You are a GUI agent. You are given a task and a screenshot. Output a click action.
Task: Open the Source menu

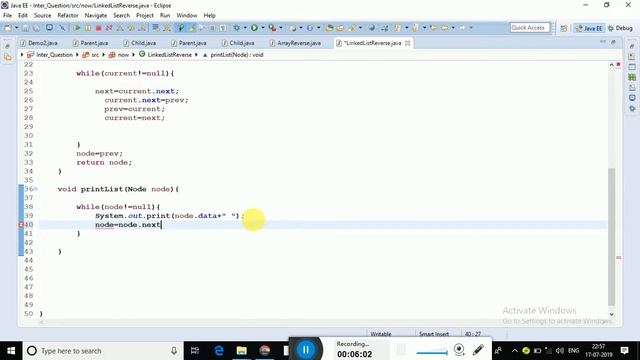pyautogui.click(x=42, y=16)
